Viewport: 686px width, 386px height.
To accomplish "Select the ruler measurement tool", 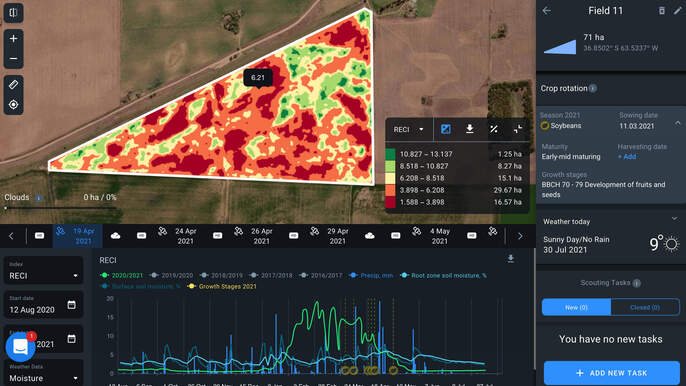I will coord(14,84).
